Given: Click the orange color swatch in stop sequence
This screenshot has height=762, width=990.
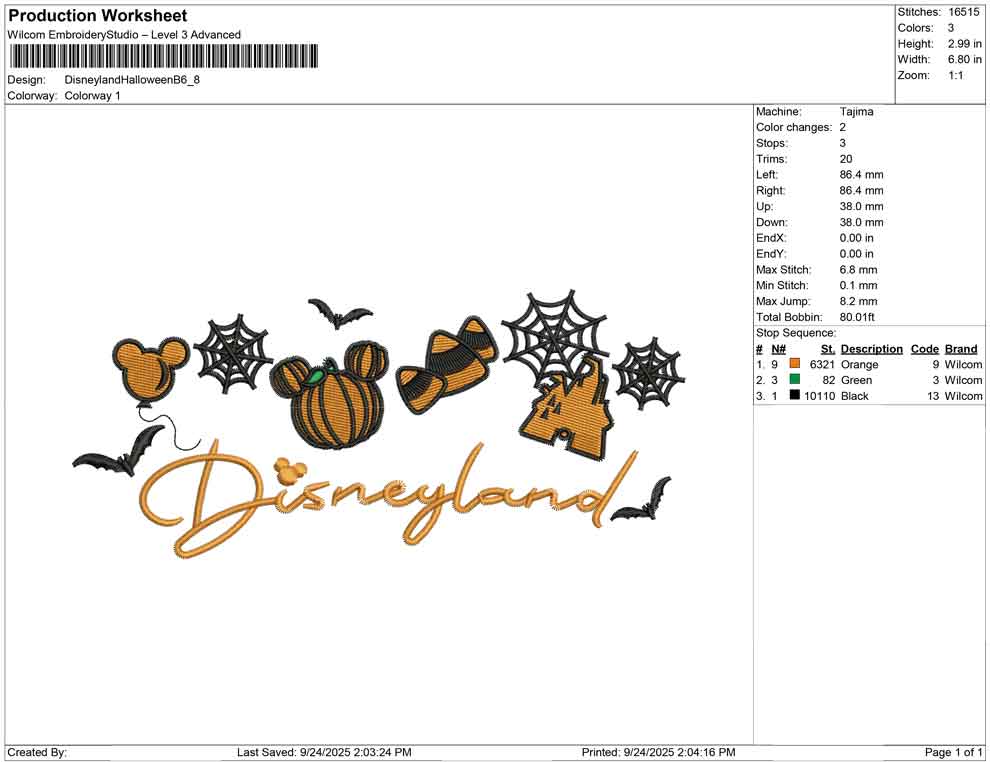Looking at the screenshot, I should (794, 364).
